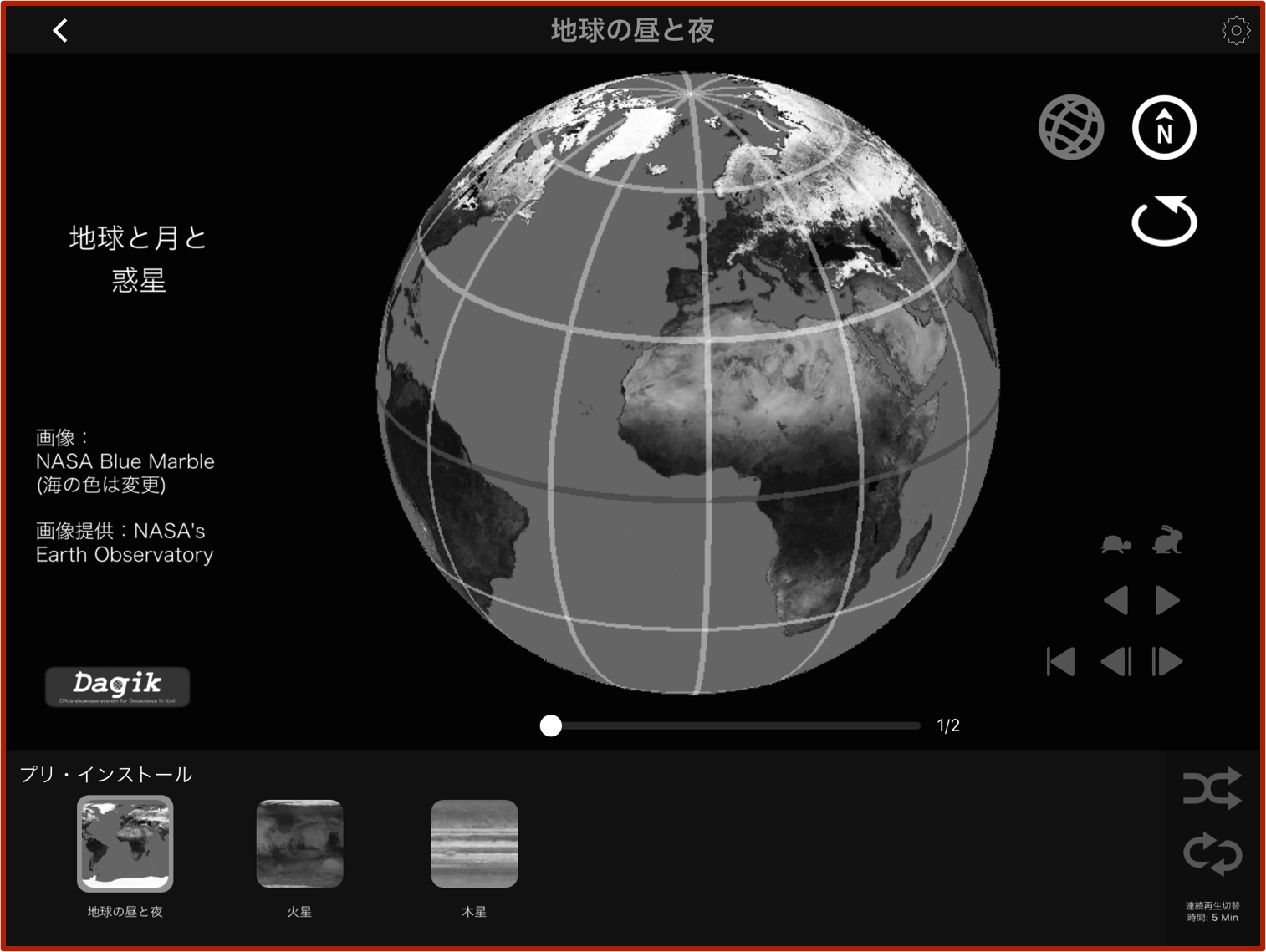Viewport: 1266px width, 952px height.
Task: Click the circular rotate arrow icon
Action: (x=1164, y=221)
